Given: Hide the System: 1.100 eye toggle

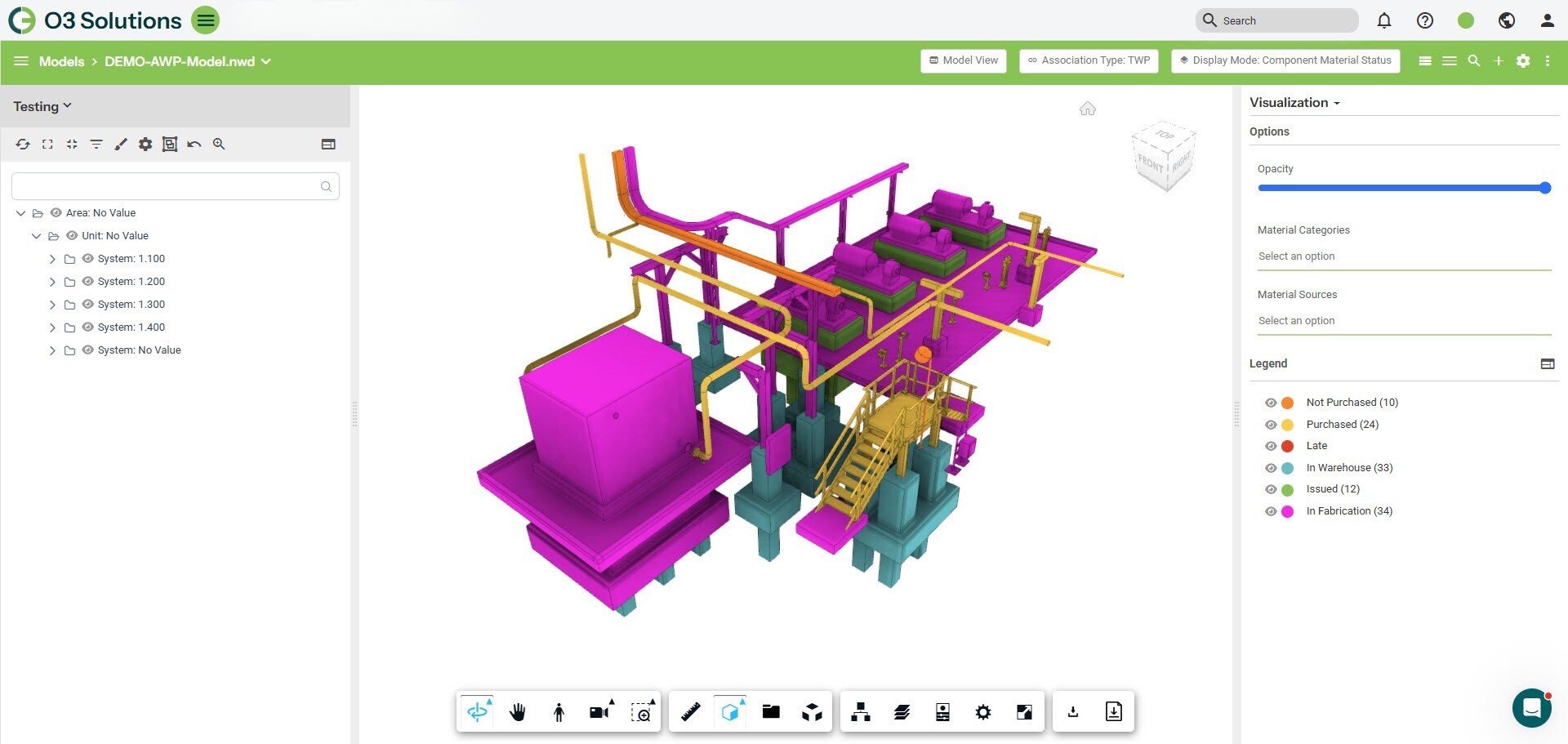Looking at the screenshot, I should pos(87,259).
